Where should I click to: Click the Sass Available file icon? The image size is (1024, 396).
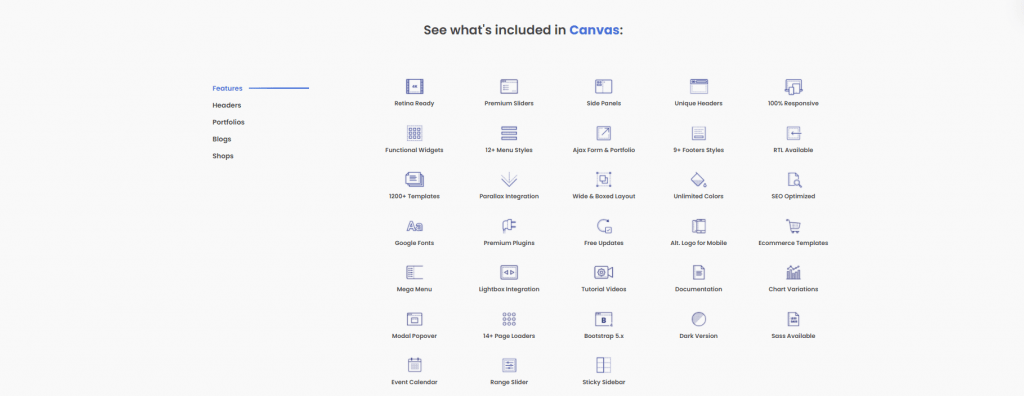point(793,319)
